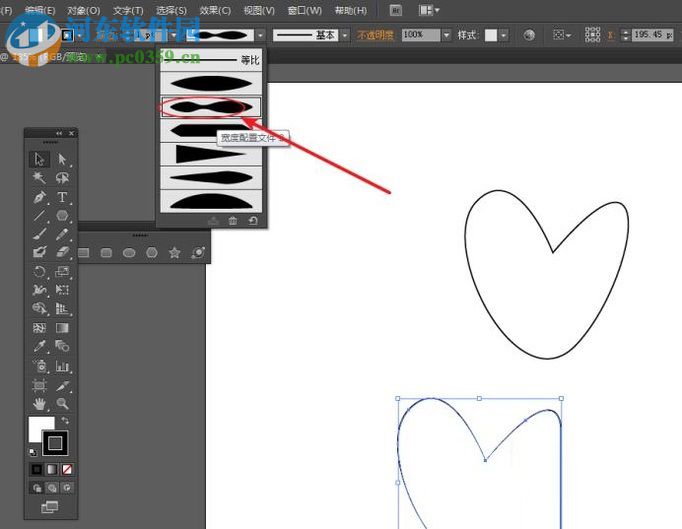Set paint mode to None
The height and width of the screenshot is (529, 682).
pos(66,469)
